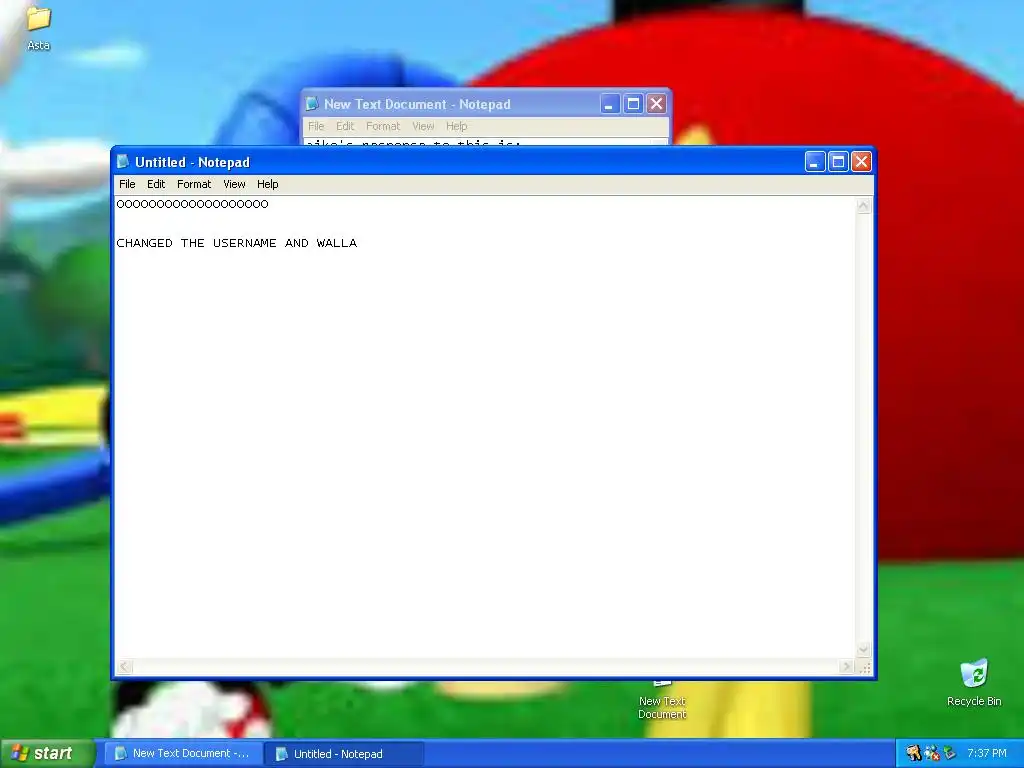Click the Untitled Notepad title bar icon
The image size is (1024, 768).
pos(123,162)
